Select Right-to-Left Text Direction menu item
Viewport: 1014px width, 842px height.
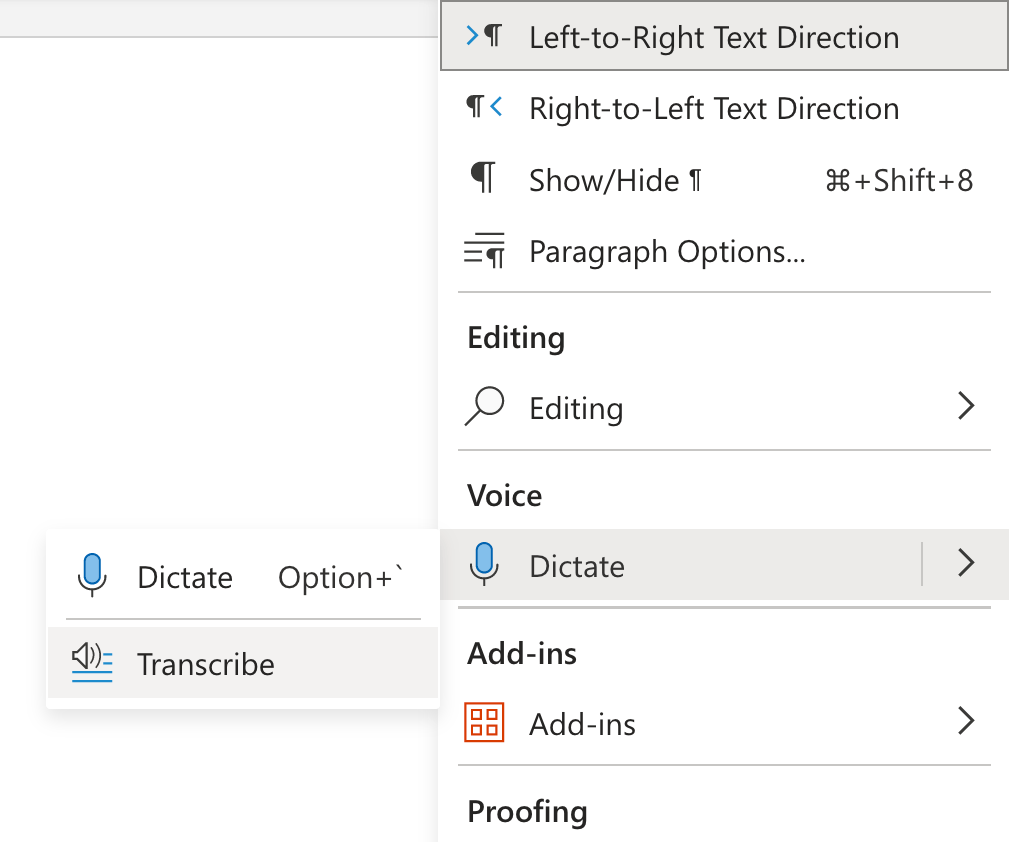point(714,108)
